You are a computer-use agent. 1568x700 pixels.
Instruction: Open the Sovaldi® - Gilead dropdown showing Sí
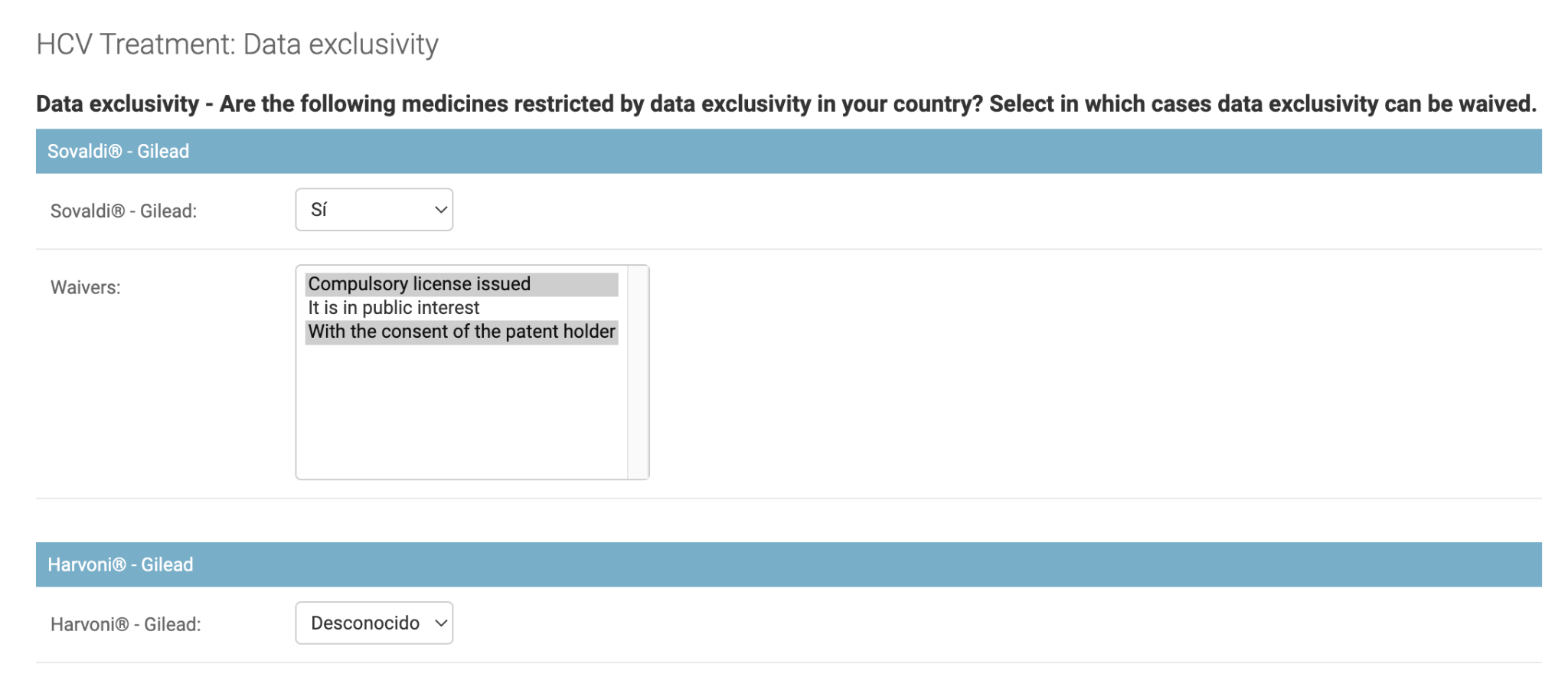[374, 210]
